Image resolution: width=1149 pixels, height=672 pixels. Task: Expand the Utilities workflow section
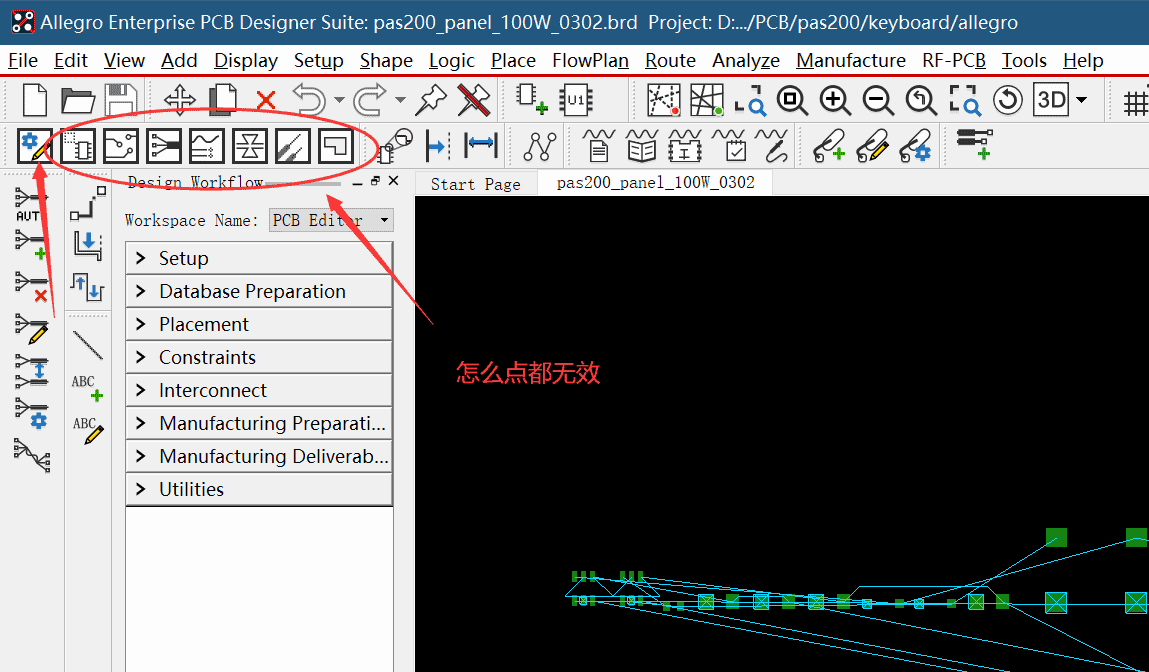(259, 489)
